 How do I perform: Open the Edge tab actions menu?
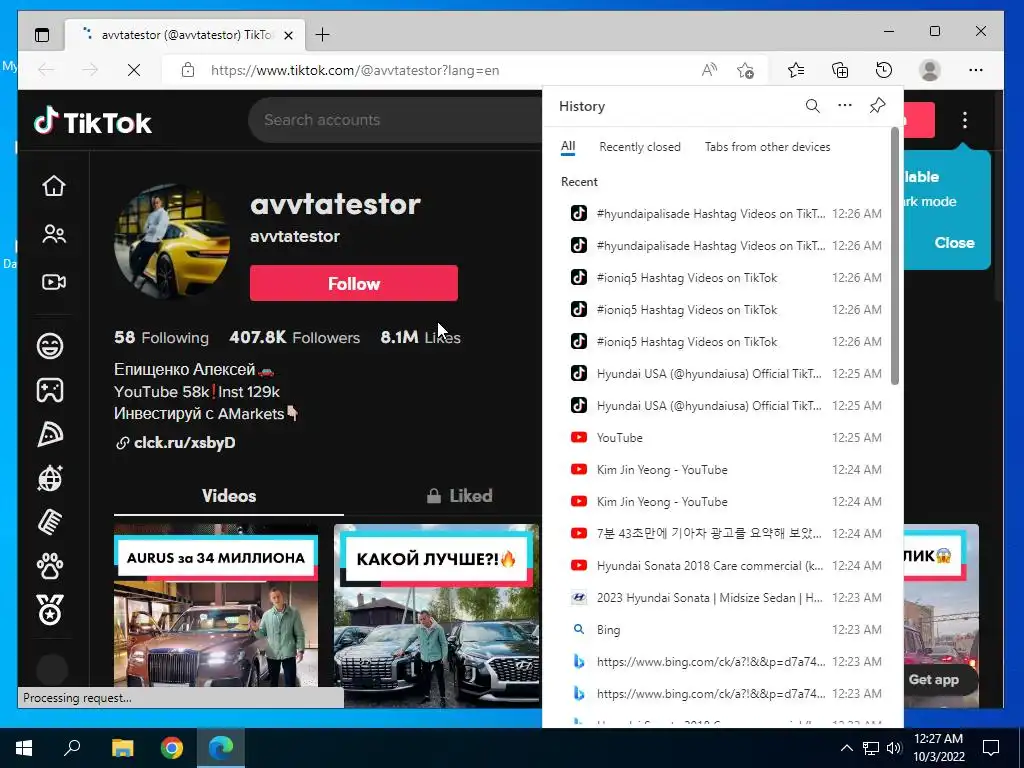click(42, 35)
